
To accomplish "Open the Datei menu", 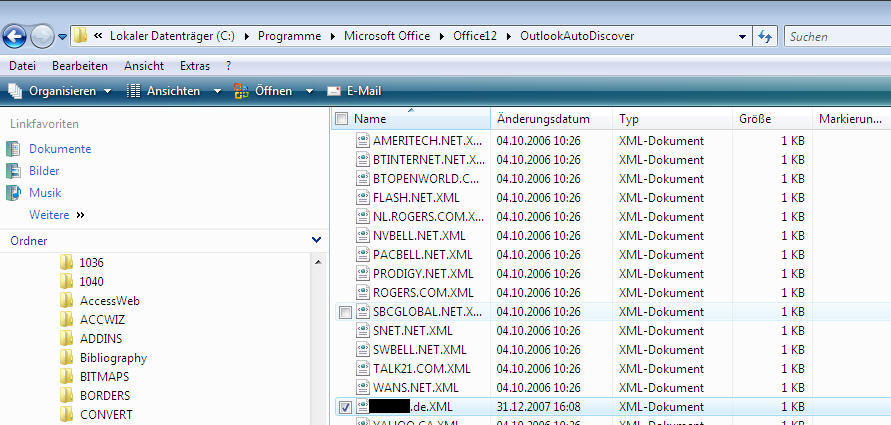I will [x=22, y=66].
